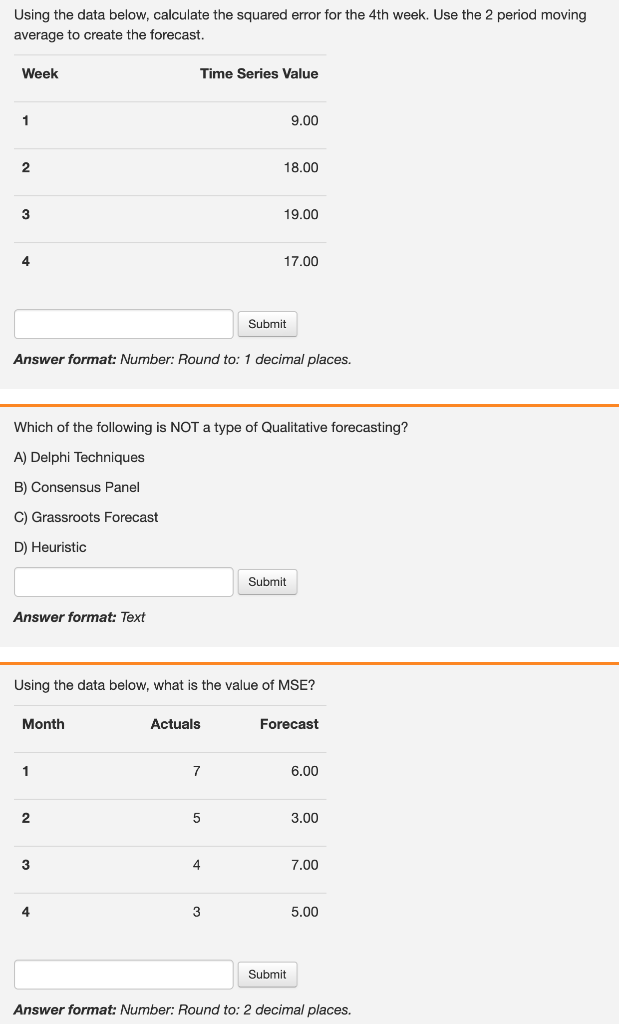Click the Forecast column header
This screenshot has width=619, height=1024.
coord(289,724)
